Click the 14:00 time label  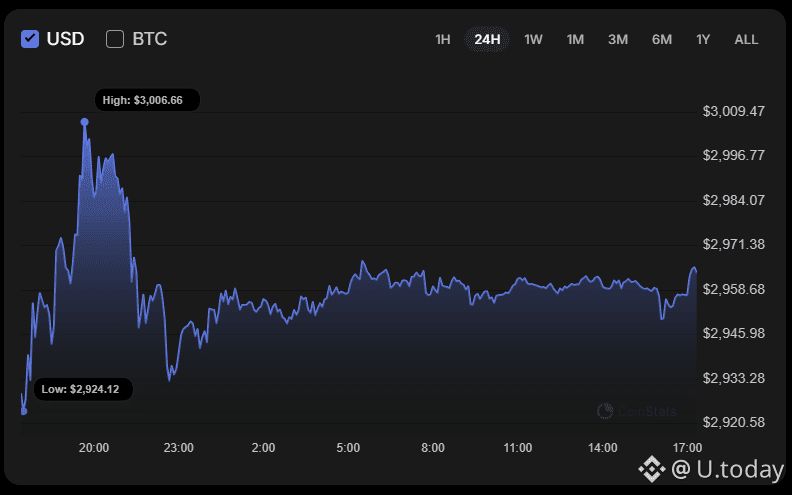click(x=603, y=448)
